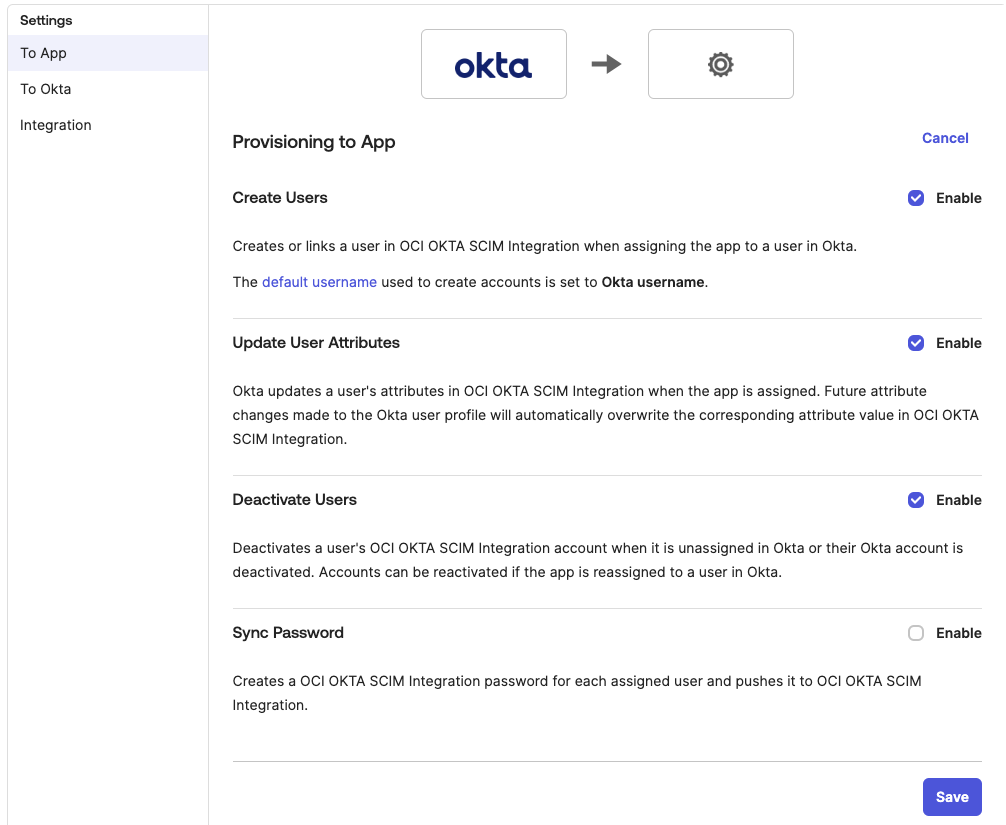Screen dimensions: 1006x825
Task: Open the default username link
Action: [x=319, y=282]
